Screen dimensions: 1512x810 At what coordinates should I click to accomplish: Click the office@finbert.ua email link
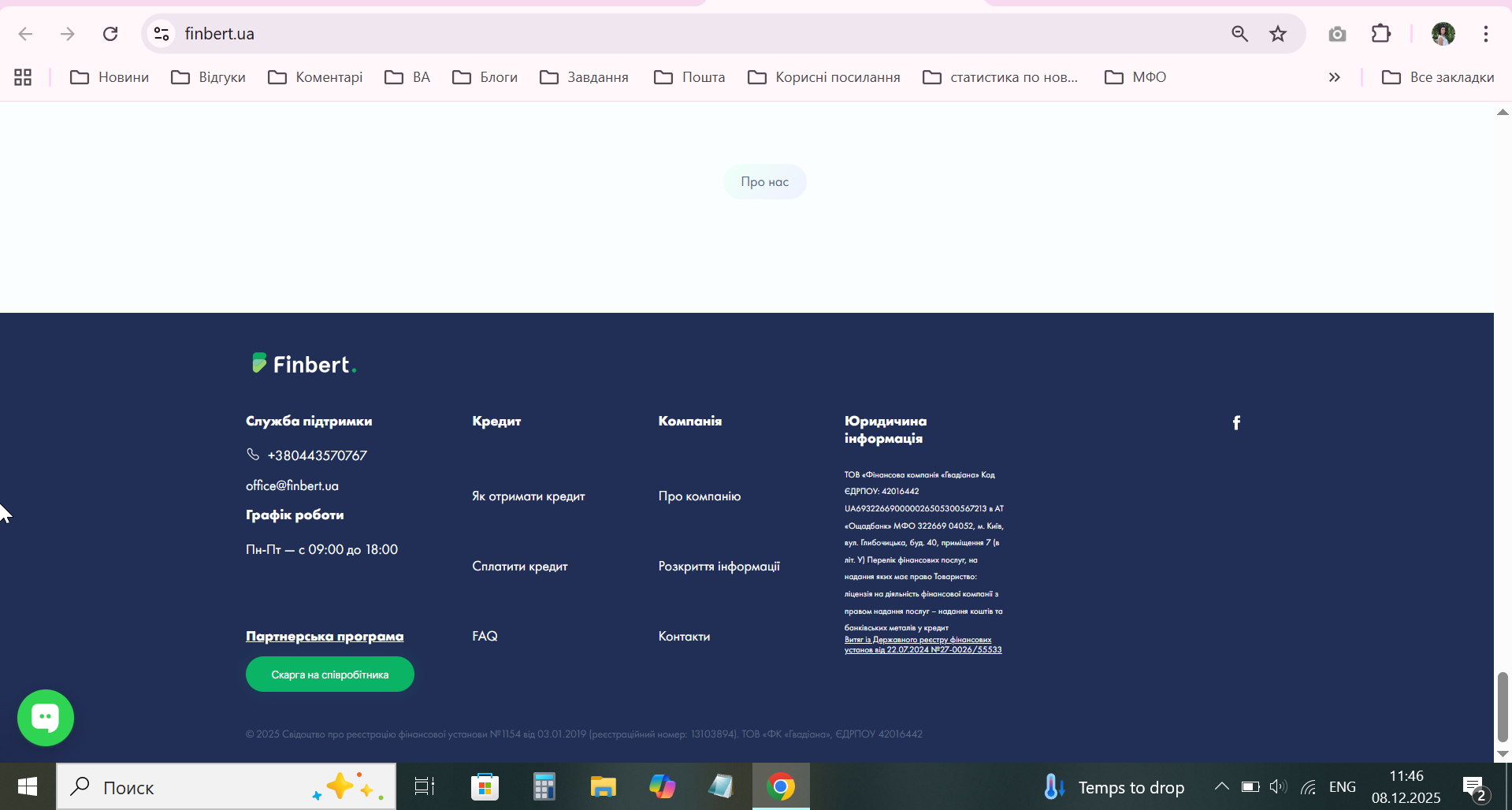point(292,485)
